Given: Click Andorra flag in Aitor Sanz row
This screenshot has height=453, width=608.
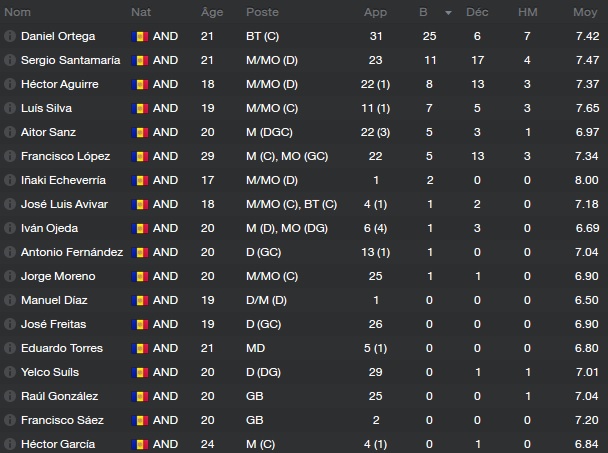Looking at the screenshot, I should click(140, 132).
